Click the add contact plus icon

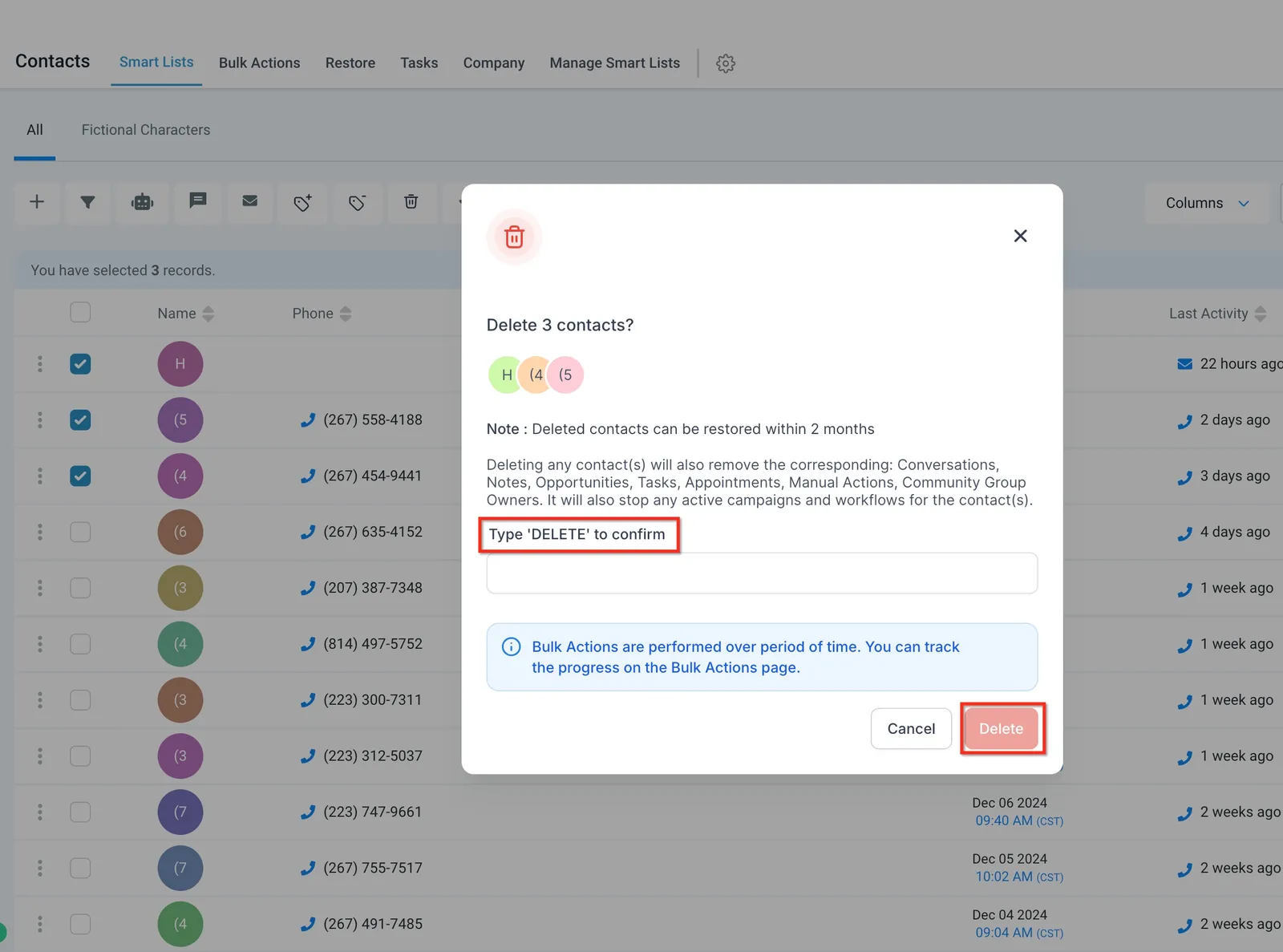37,202
